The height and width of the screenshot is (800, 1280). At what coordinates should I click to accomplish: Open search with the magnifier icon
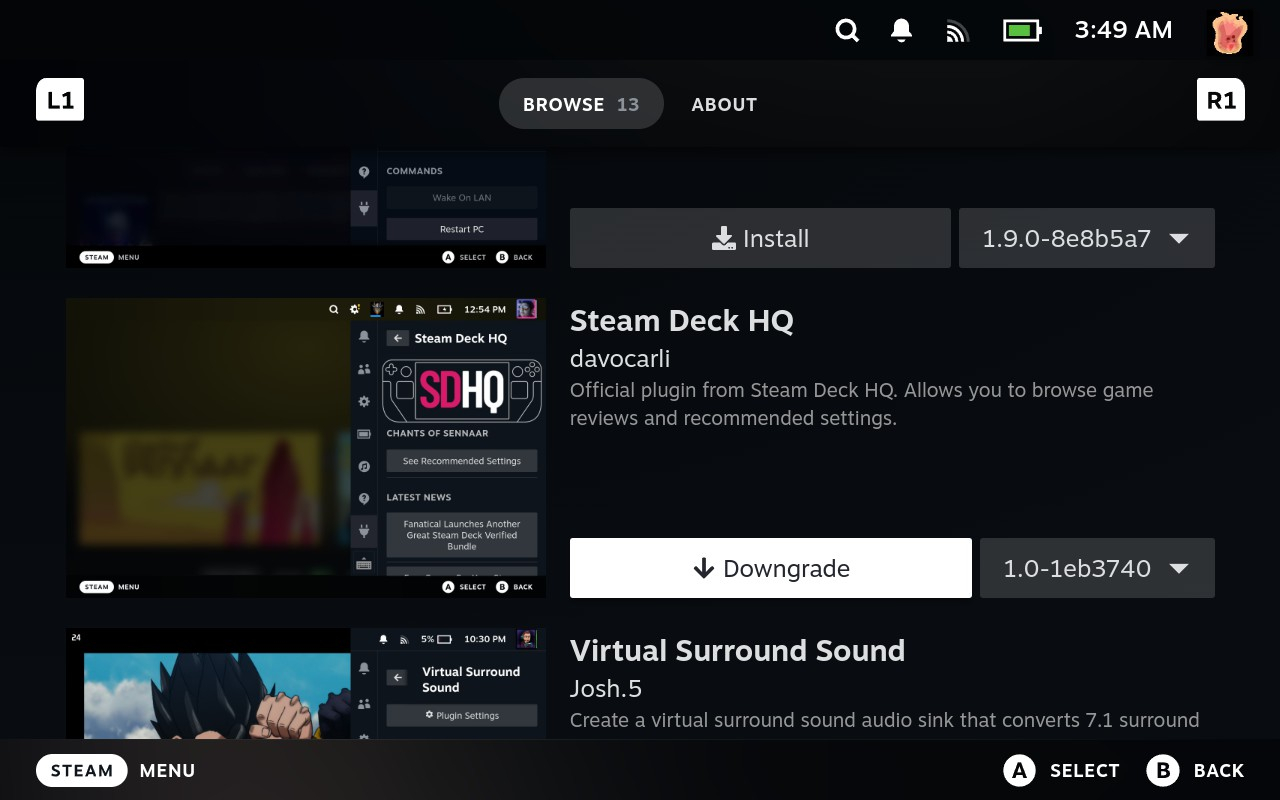pos(847,31)
